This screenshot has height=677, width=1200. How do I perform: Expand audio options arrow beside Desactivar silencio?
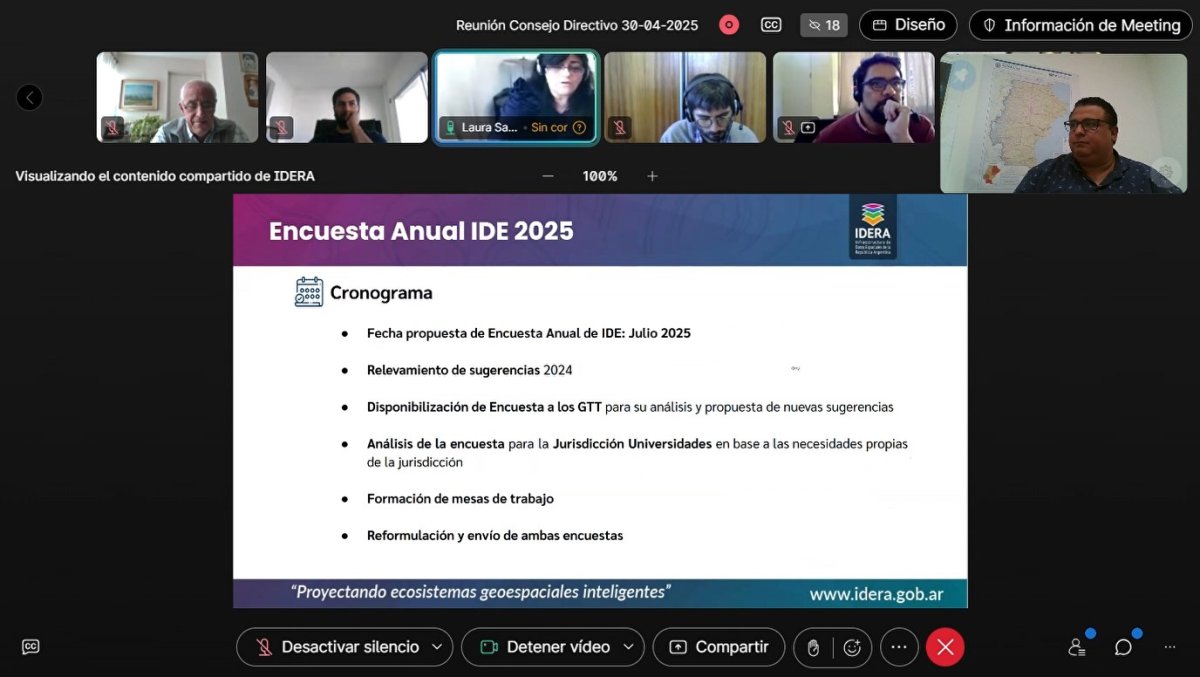436,647
